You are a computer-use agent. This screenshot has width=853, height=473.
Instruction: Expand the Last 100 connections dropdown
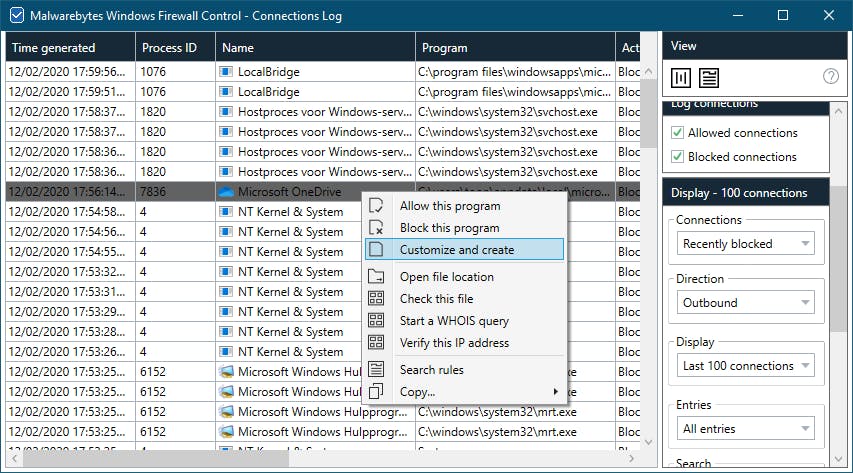tap(747, 366)
